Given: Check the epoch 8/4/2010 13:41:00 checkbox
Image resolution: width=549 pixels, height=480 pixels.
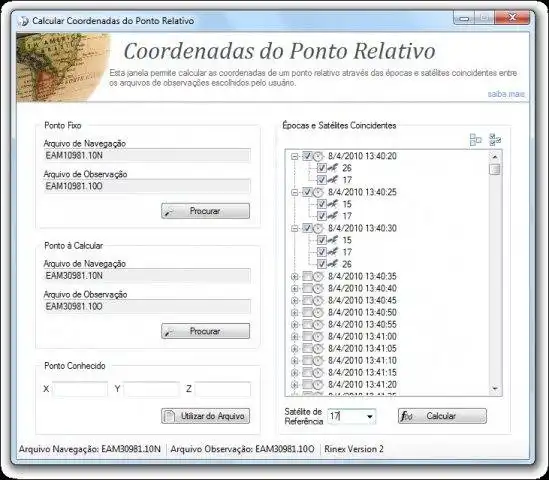Looking at the screenshot, I should click(307, 336).
